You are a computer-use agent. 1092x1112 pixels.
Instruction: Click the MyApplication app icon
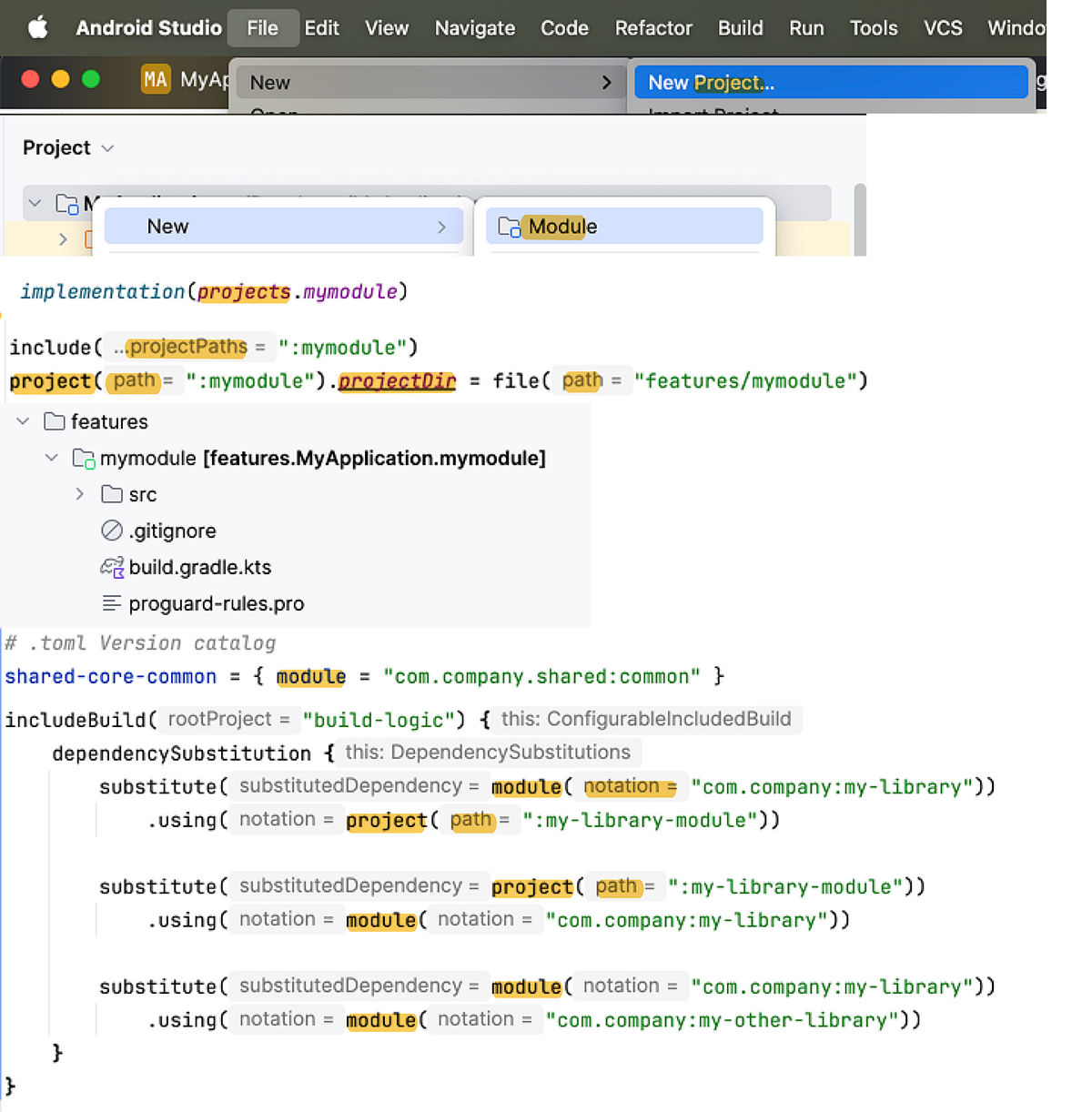(156, 79)
